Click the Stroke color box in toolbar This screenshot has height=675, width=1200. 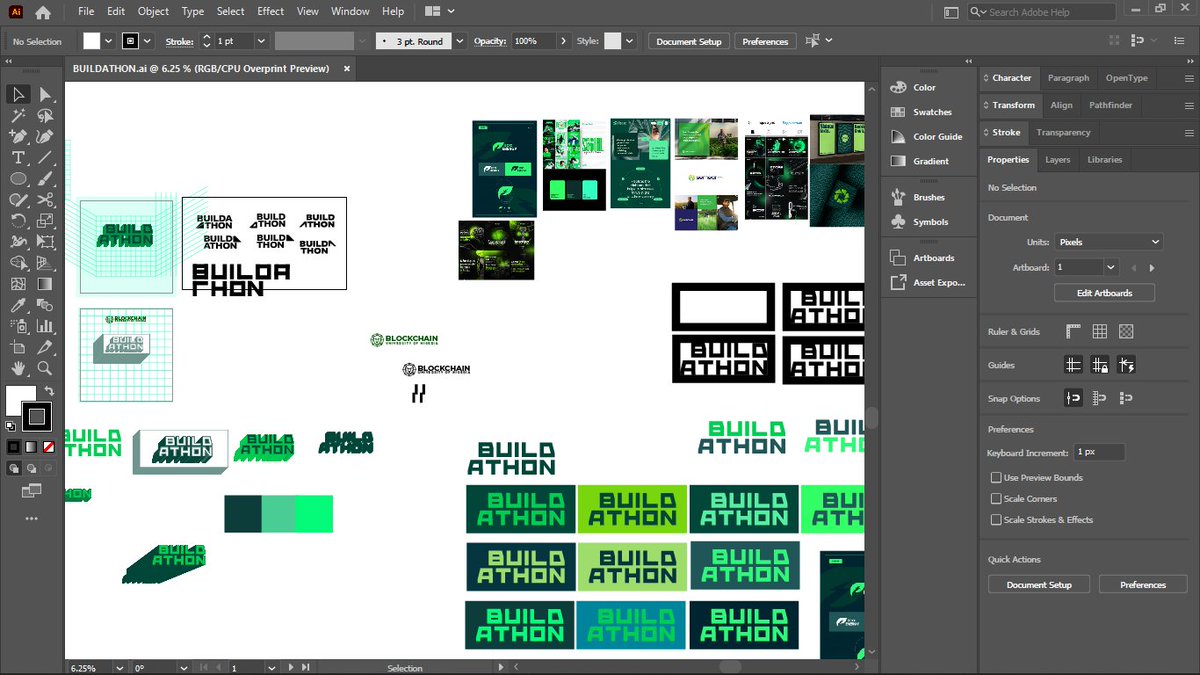coord(37,416)
